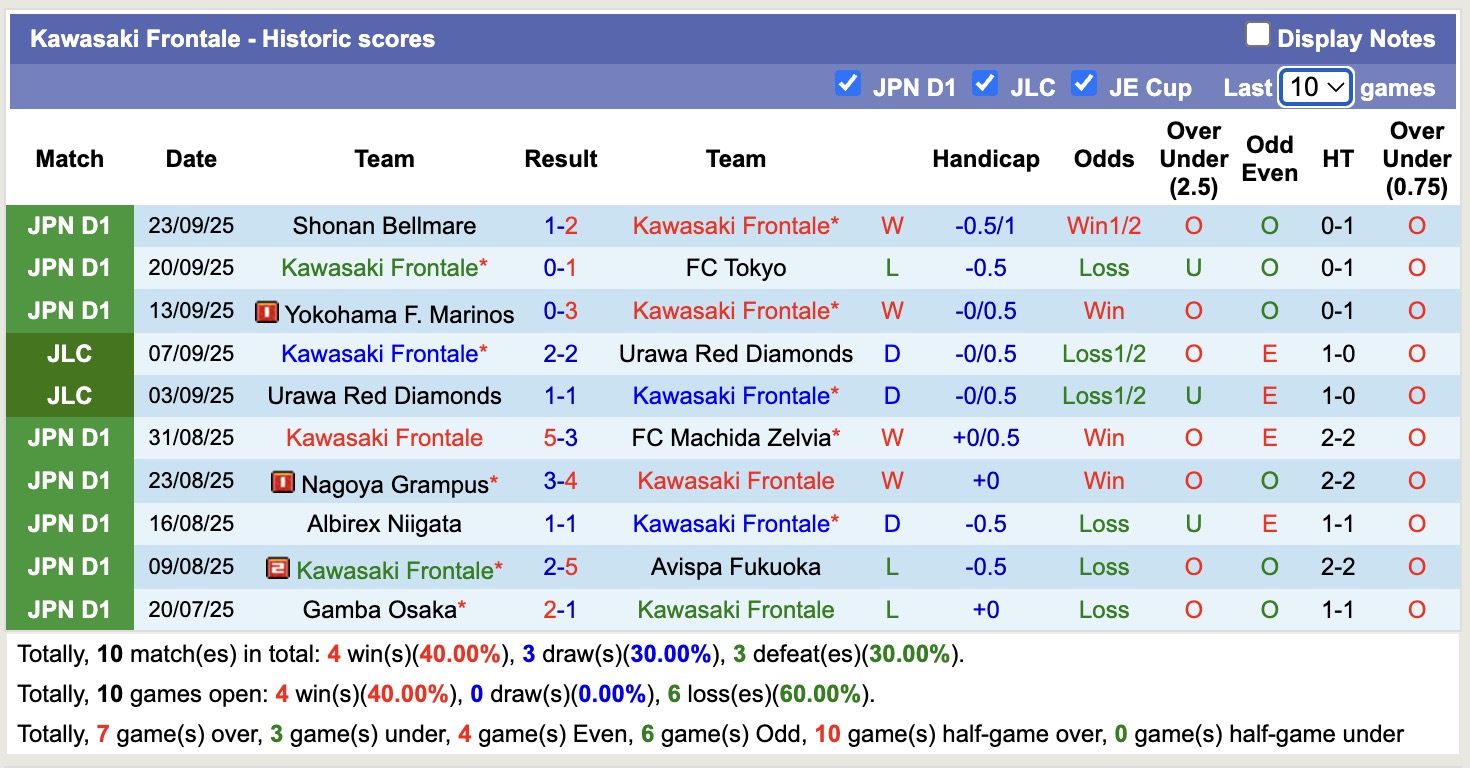Open Shonan Bellmare team page
The image size is (1470, 768).
click(384, 225)
